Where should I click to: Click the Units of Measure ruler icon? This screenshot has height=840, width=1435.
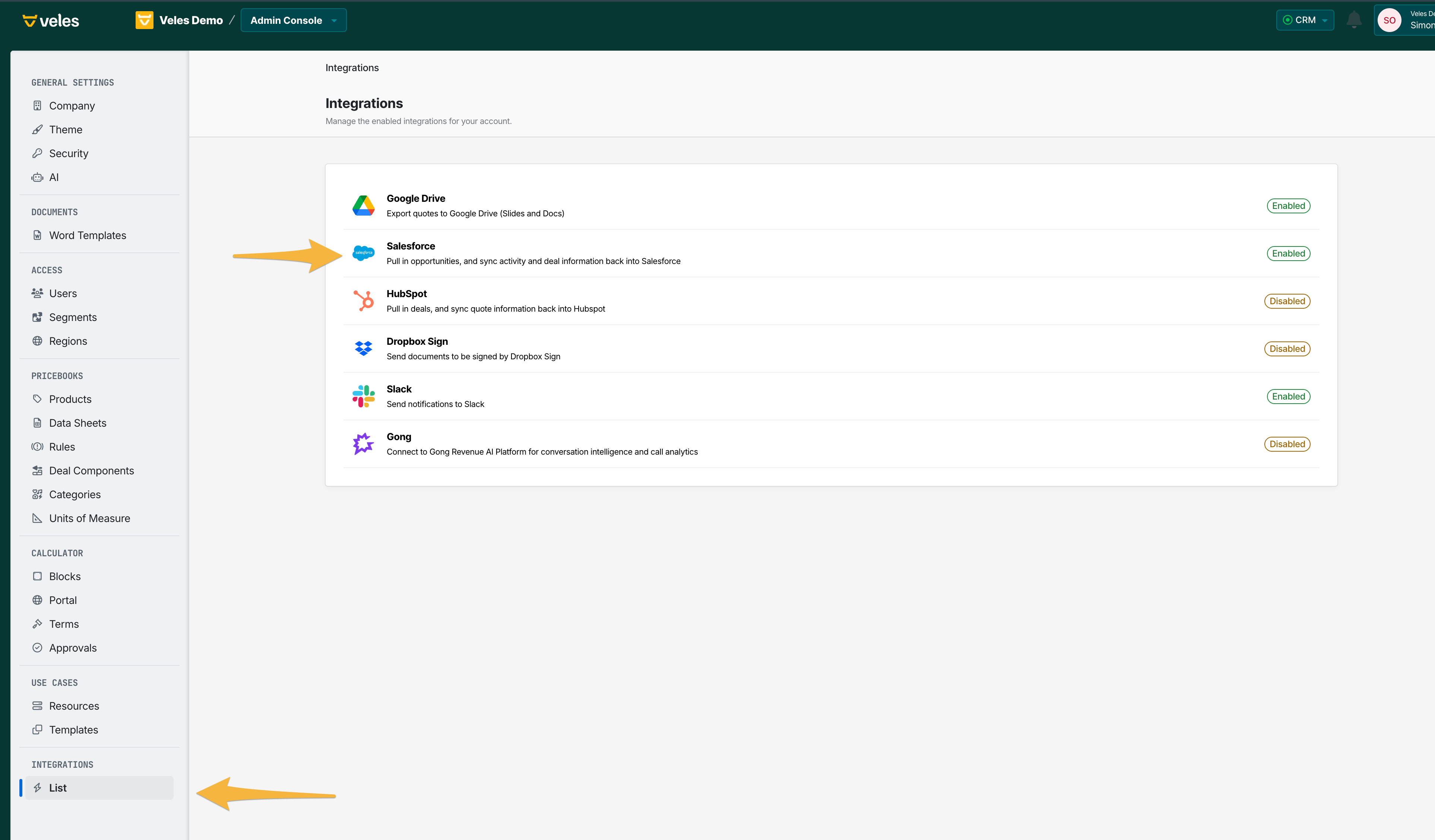[38, 518]
